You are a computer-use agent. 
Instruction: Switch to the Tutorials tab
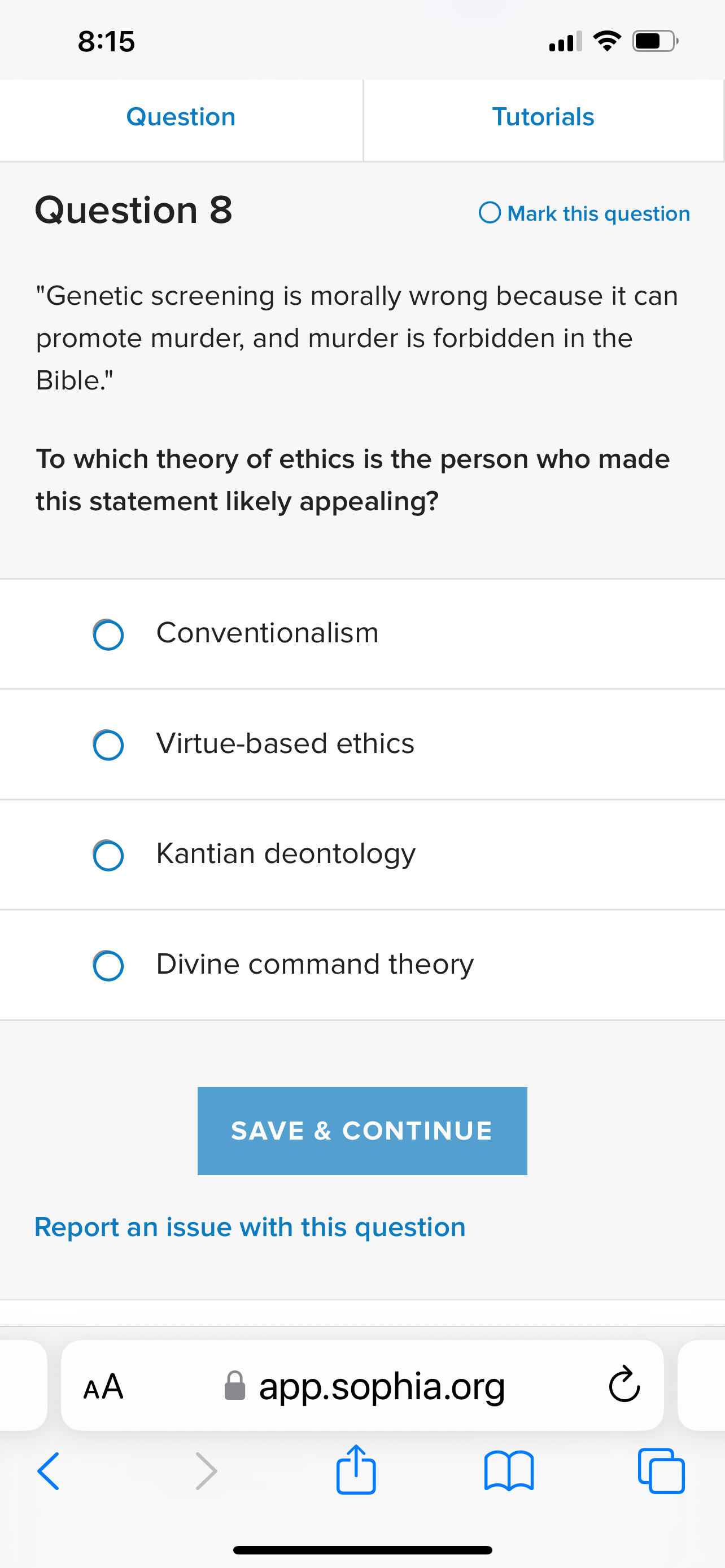click(543, 117)
